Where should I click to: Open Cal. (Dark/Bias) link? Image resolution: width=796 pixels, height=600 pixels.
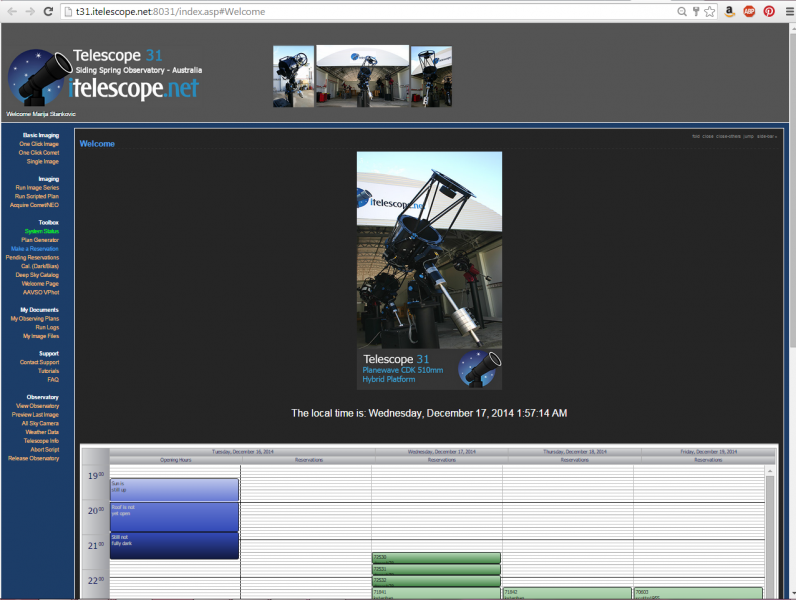40,266
